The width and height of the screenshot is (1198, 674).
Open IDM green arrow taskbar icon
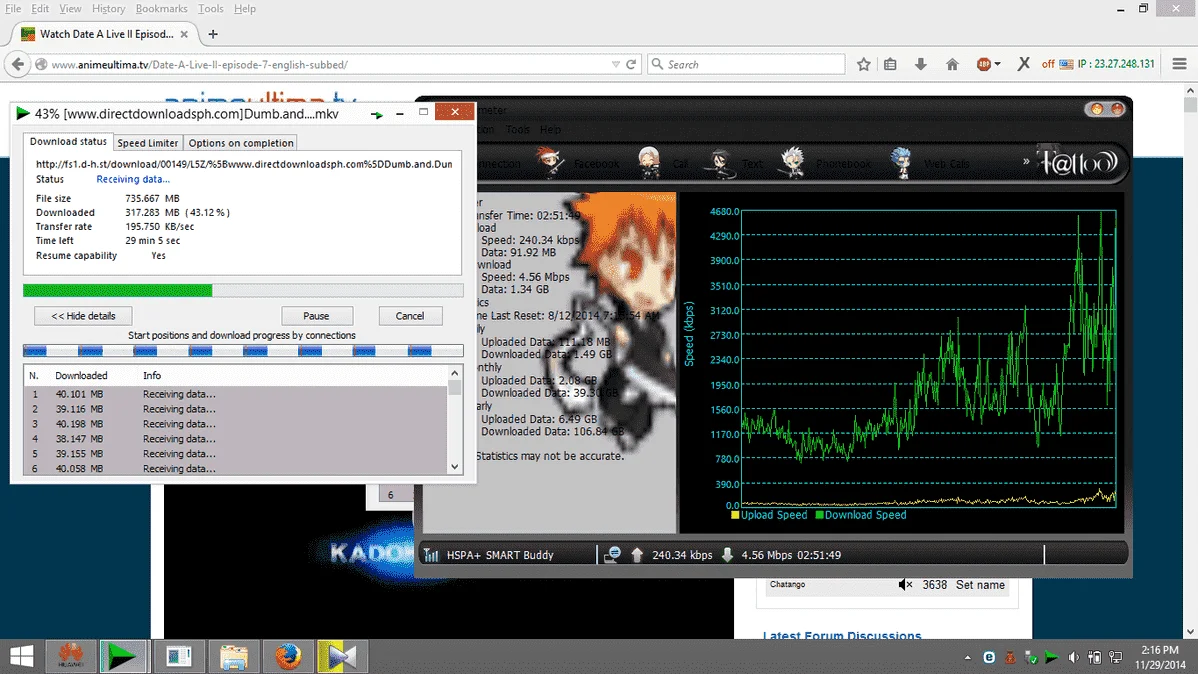(x=122, y=656)
